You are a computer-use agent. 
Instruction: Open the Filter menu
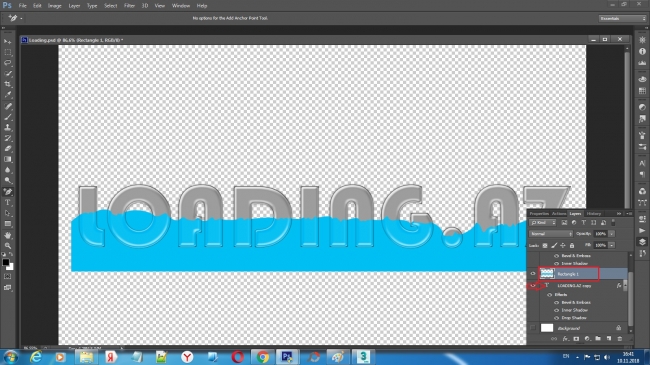(129, 6)
